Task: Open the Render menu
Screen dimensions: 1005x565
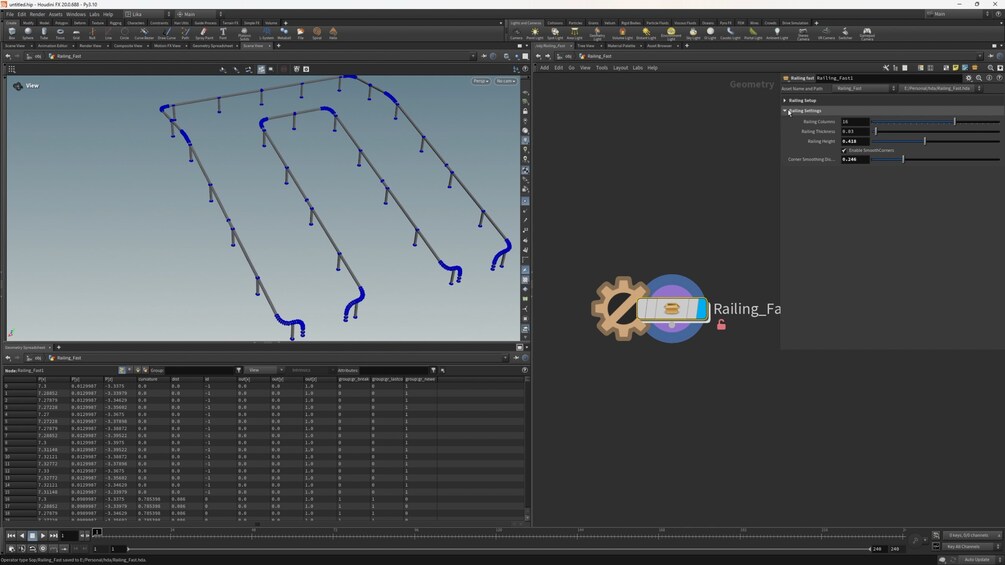Action: 37,14
